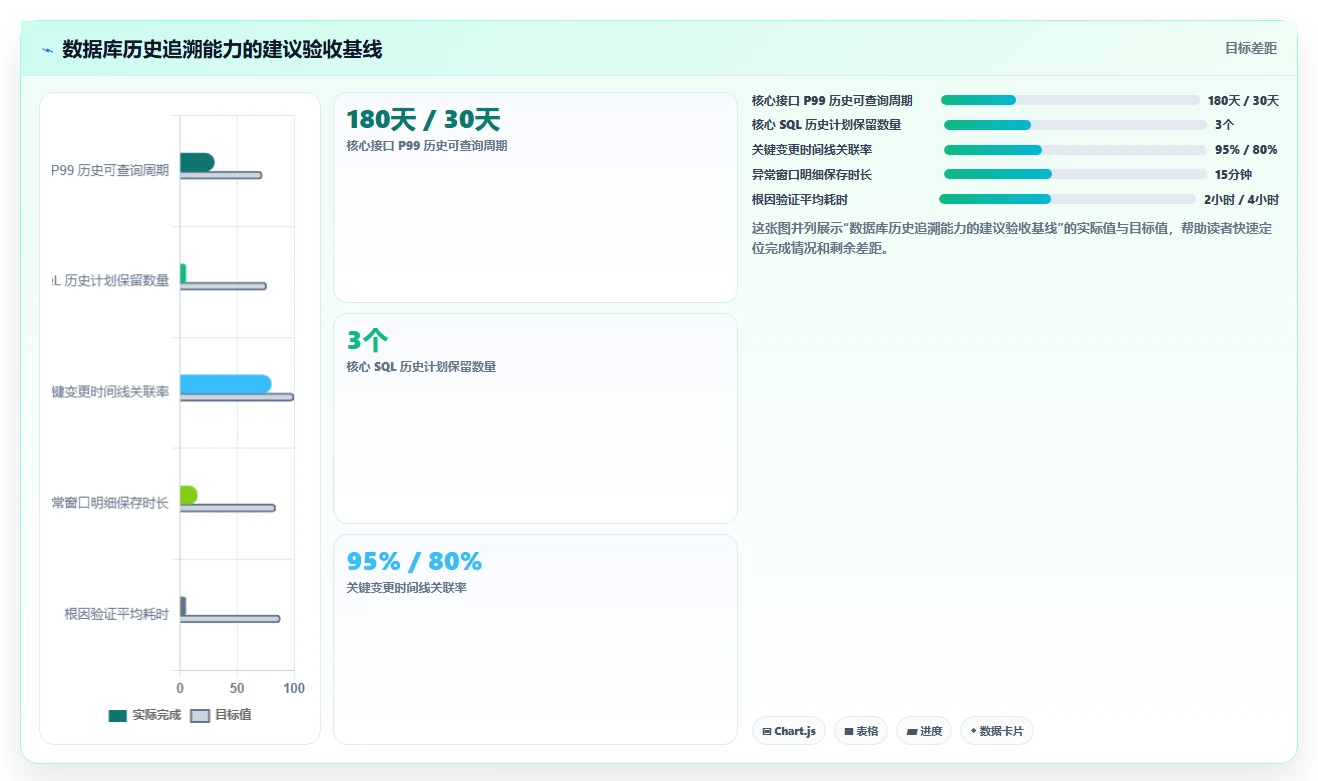Viewport: 1318px width, 781px height.
Task: Click progress row label 核心 SQL 历史计划保留数量
Action: click(826, 125)
